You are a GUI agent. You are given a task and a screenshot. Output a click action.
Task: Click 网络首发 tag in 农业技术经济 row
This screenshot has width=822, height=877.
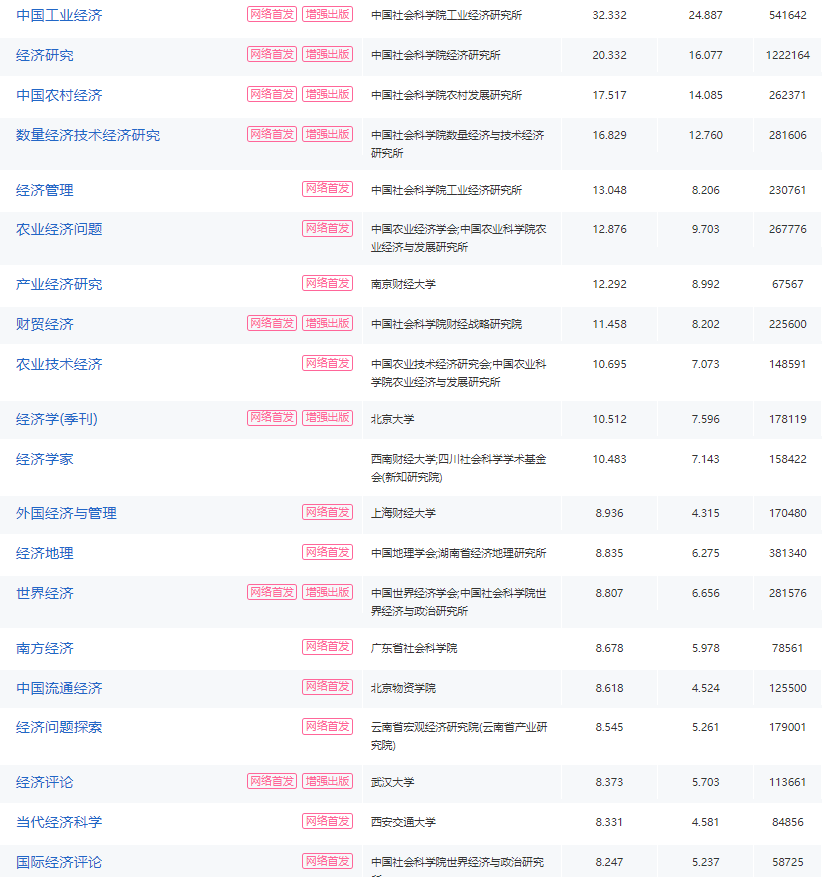tap(328, 364)
